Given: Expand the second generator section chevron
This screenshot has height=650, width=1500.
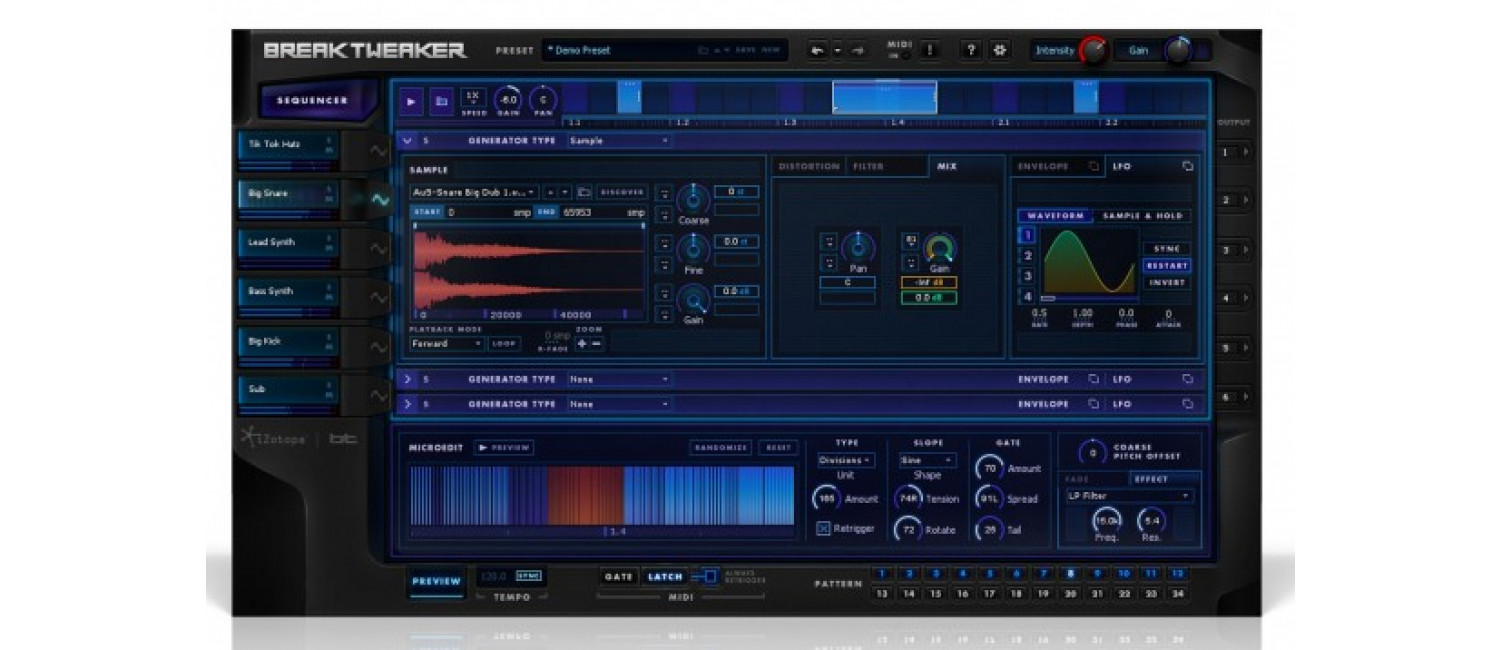Looking at the screenshot, I should click(407, 380).
